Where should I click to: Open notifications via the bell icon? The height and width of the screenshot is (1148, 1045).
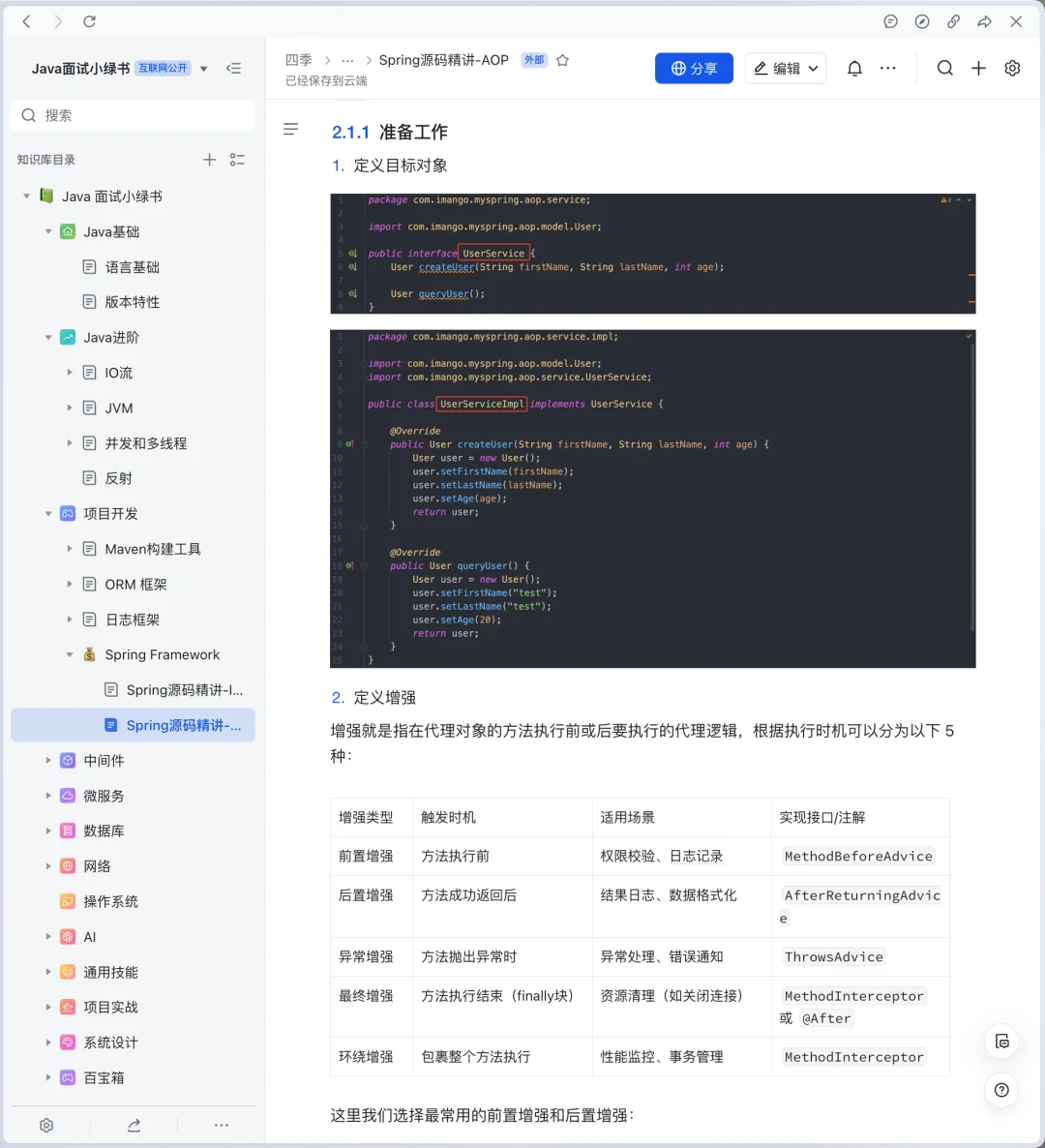[854, 68]
